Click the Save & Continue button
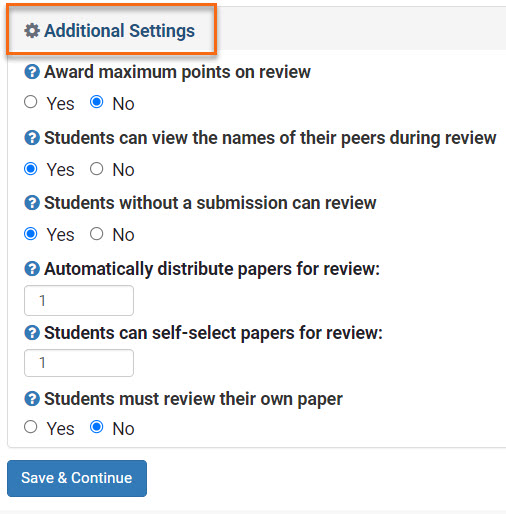506x514 pixels. 77,478
